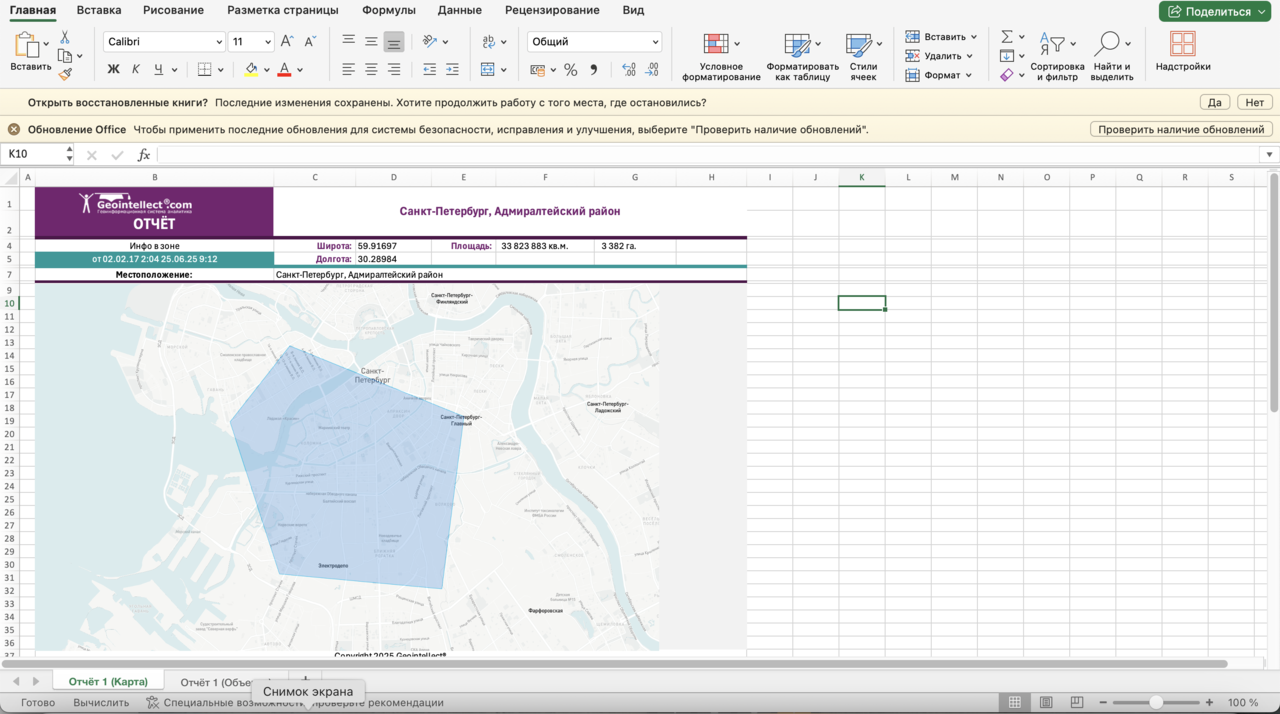1280x714 pixels.
Task: Click Проверить наличие обновлений button
Action: pyautogui.click(x=1181, y=129)
